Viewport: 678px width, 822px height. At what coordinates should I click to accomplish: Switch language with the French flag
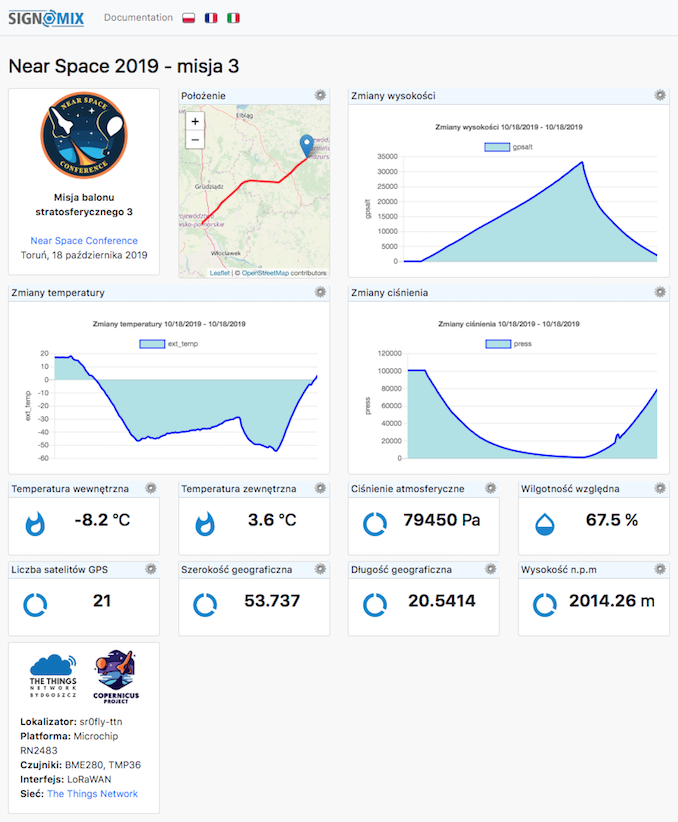[x=211, y=18]
